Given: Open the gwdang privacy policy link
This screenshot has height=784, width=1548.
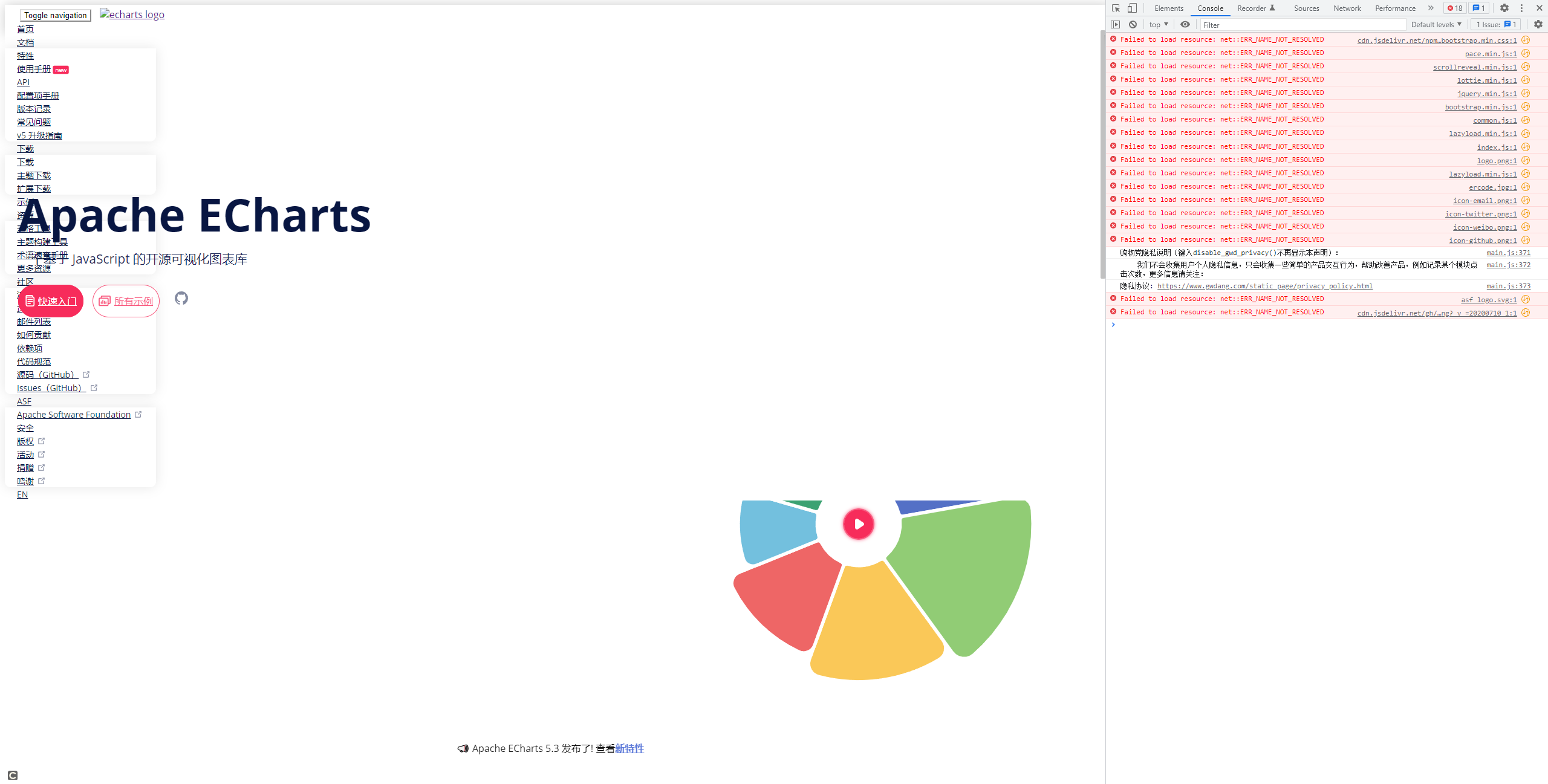Looking at the screenshot, I should click(x=1264, y=286).
